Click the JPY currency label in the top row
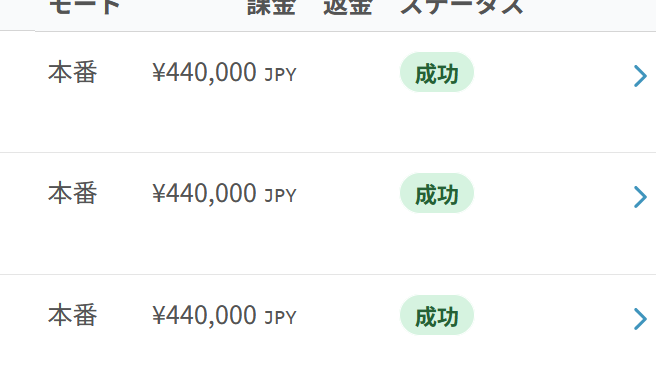Image resolution: width=656 pixels, height=384 pixels. 280,75
